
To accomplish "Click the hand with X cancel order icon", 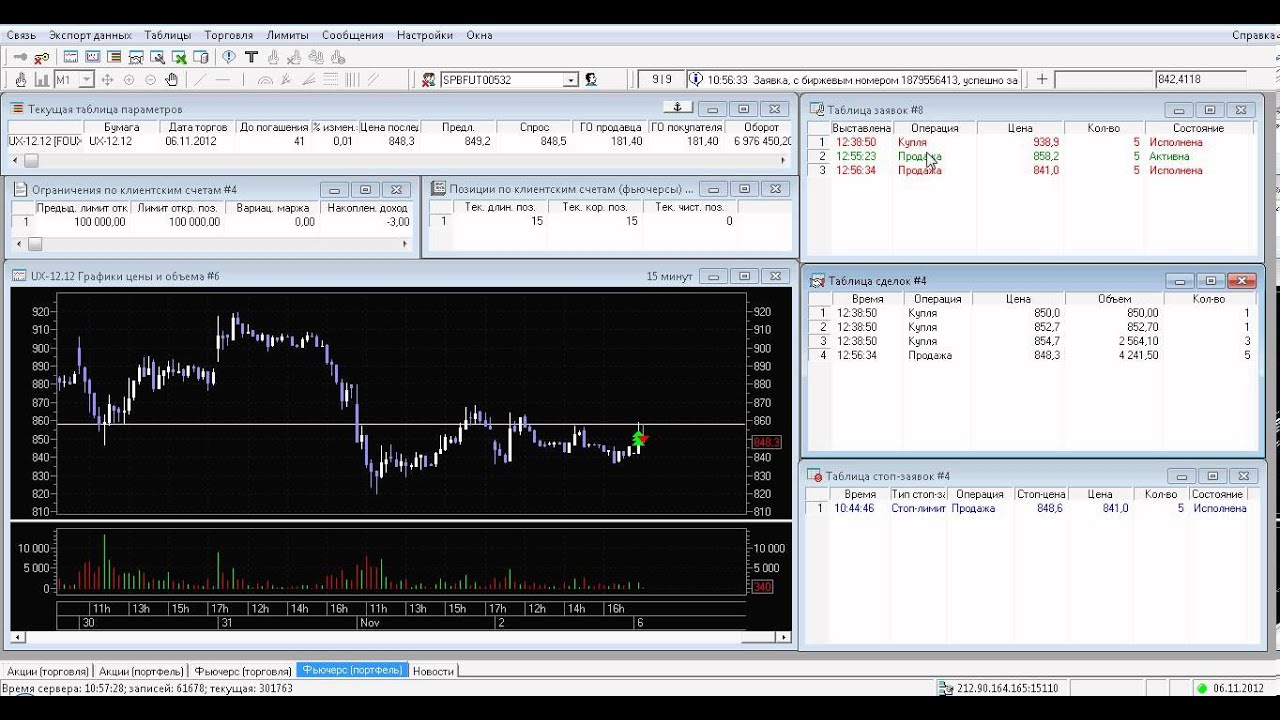I will 294,57.
